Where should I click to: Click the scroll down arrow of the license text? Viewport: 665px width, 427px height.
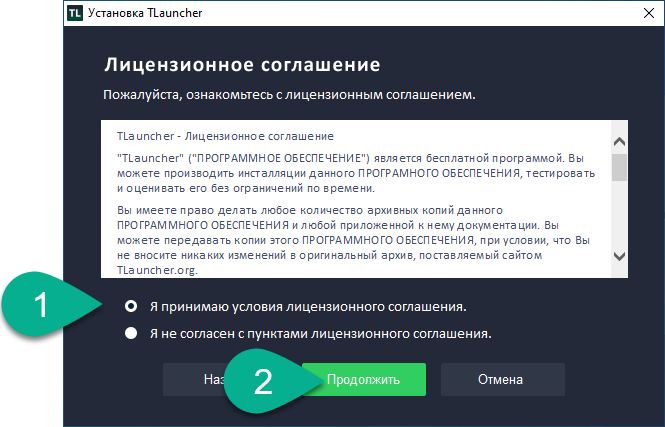point(619,257)
